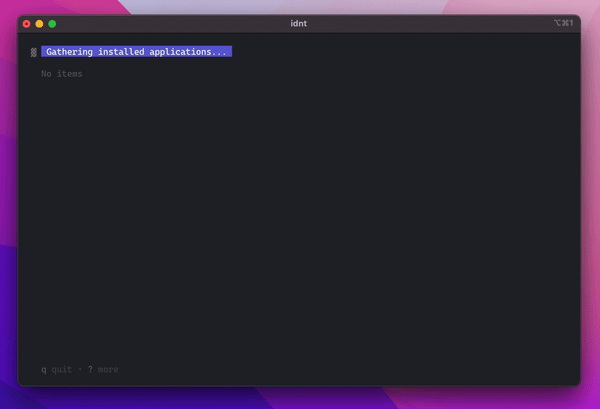Click the loading spinner beside Gathering installed applications

click(34, 52)
